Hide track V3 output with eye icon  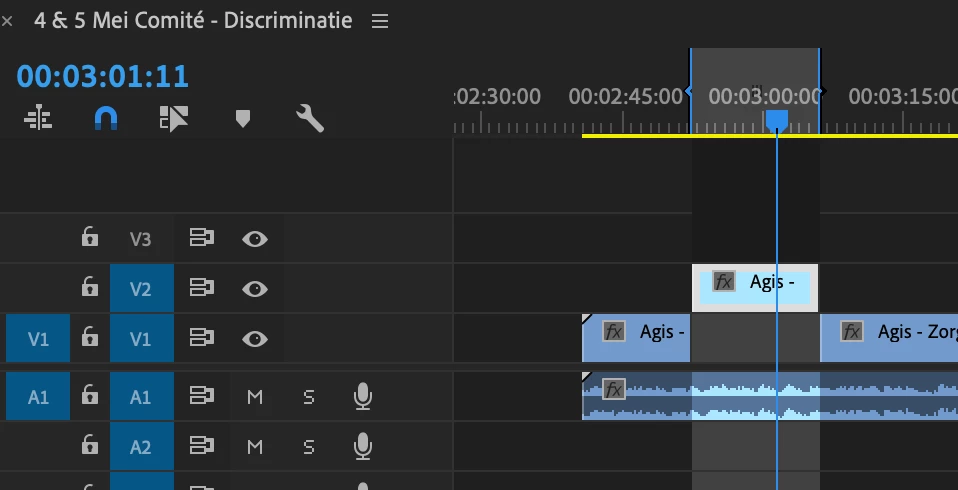point(255,239)
